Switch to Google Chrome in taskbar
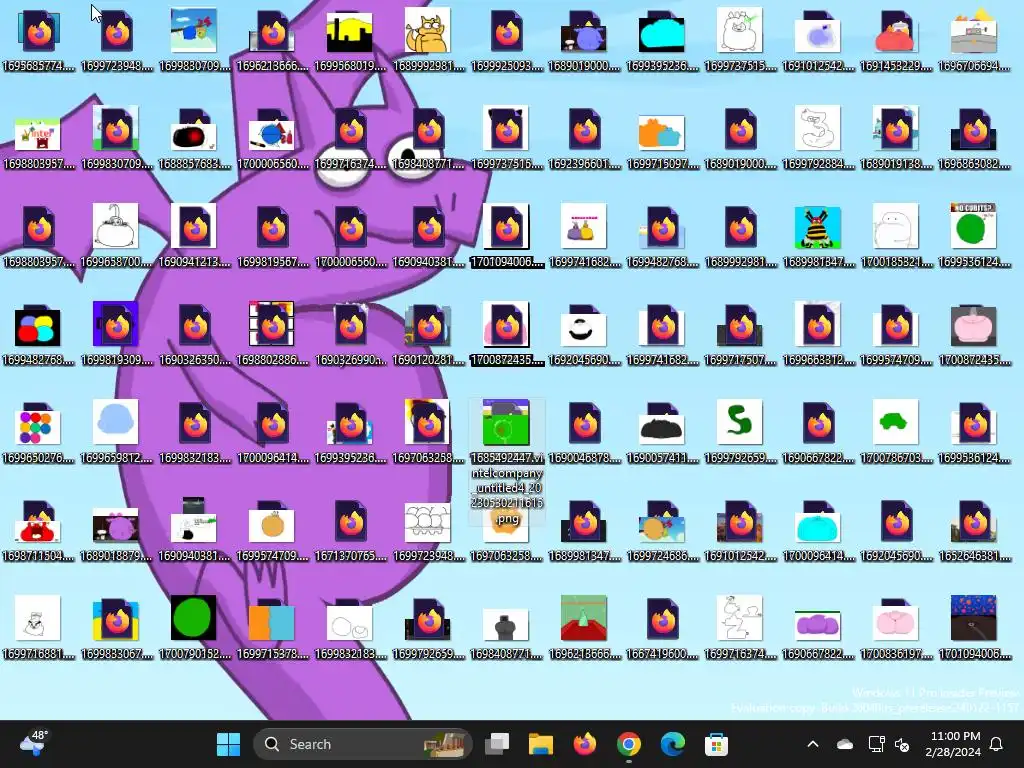1024x768 pixels. (x=628, y=744)
